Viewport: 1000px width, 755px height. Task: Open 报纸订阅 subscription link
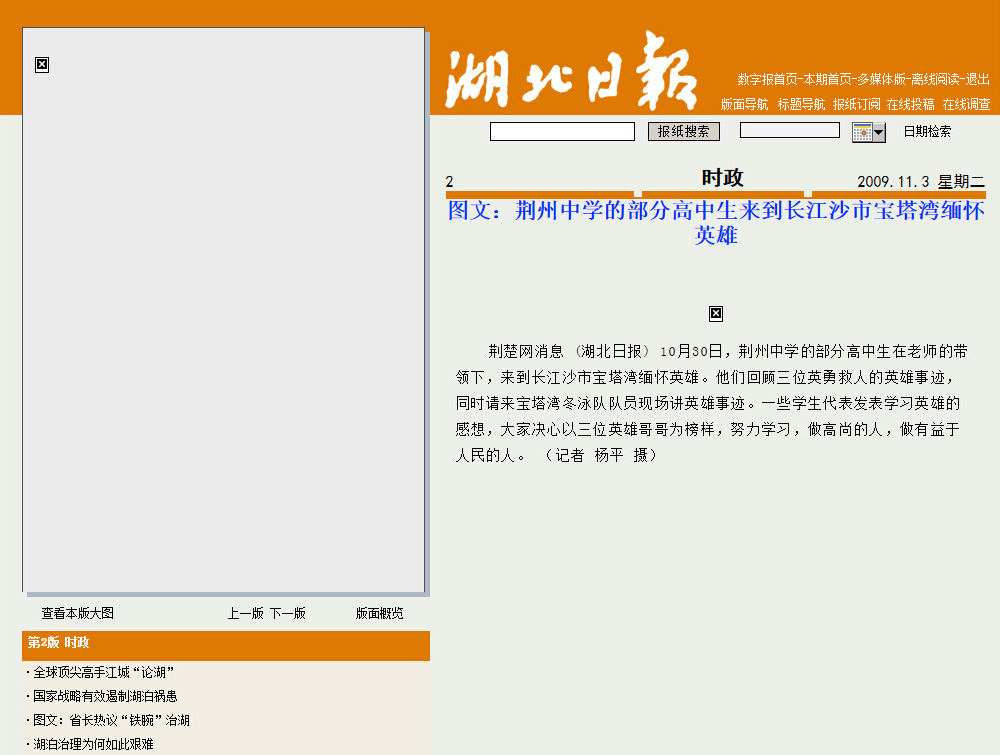pyautogui.click(x=857, y=104)
